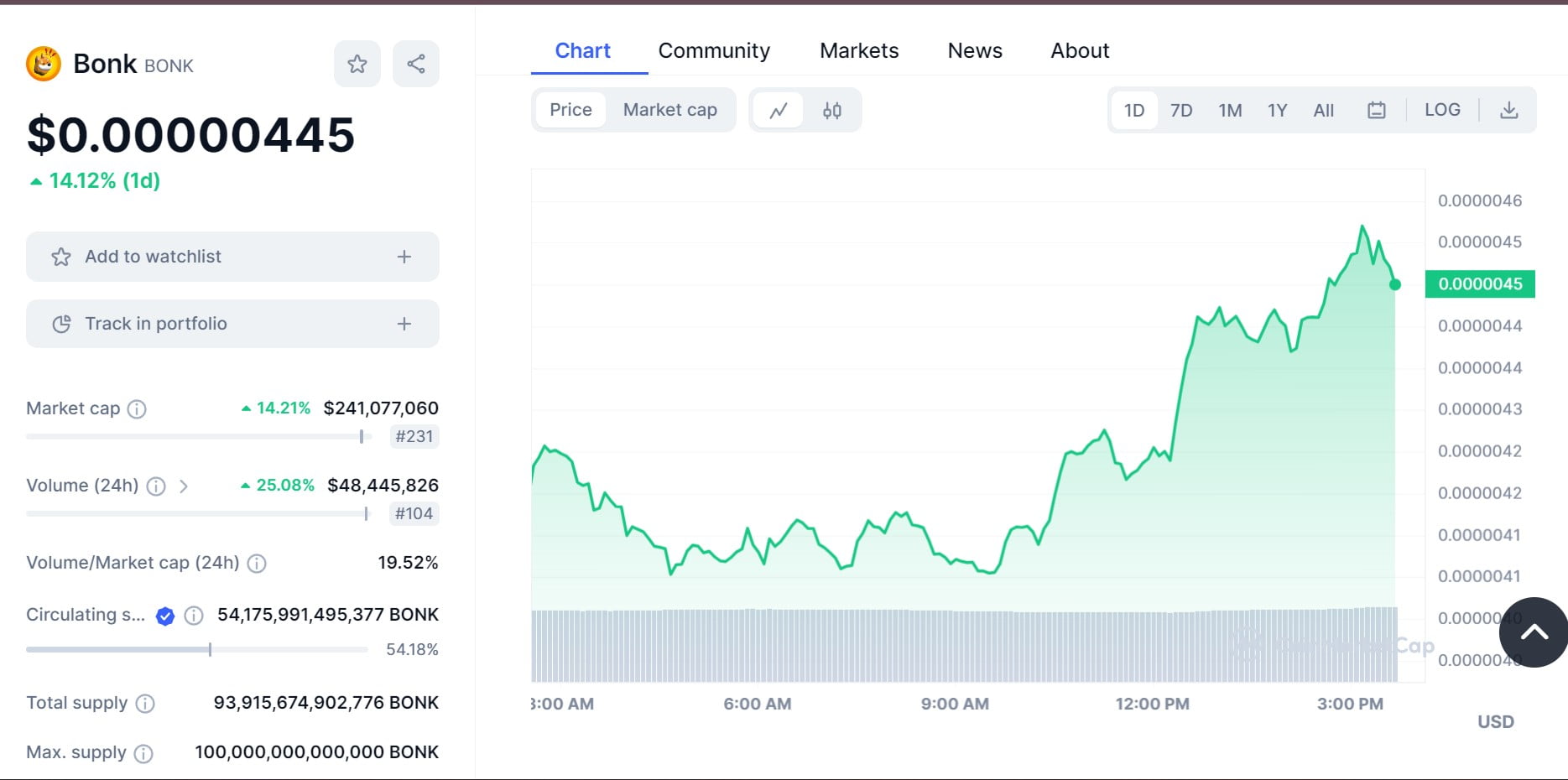Click Volume rank #104 badge
The width and height of the screenshot is (1568, 780).
tap(414, 514)
